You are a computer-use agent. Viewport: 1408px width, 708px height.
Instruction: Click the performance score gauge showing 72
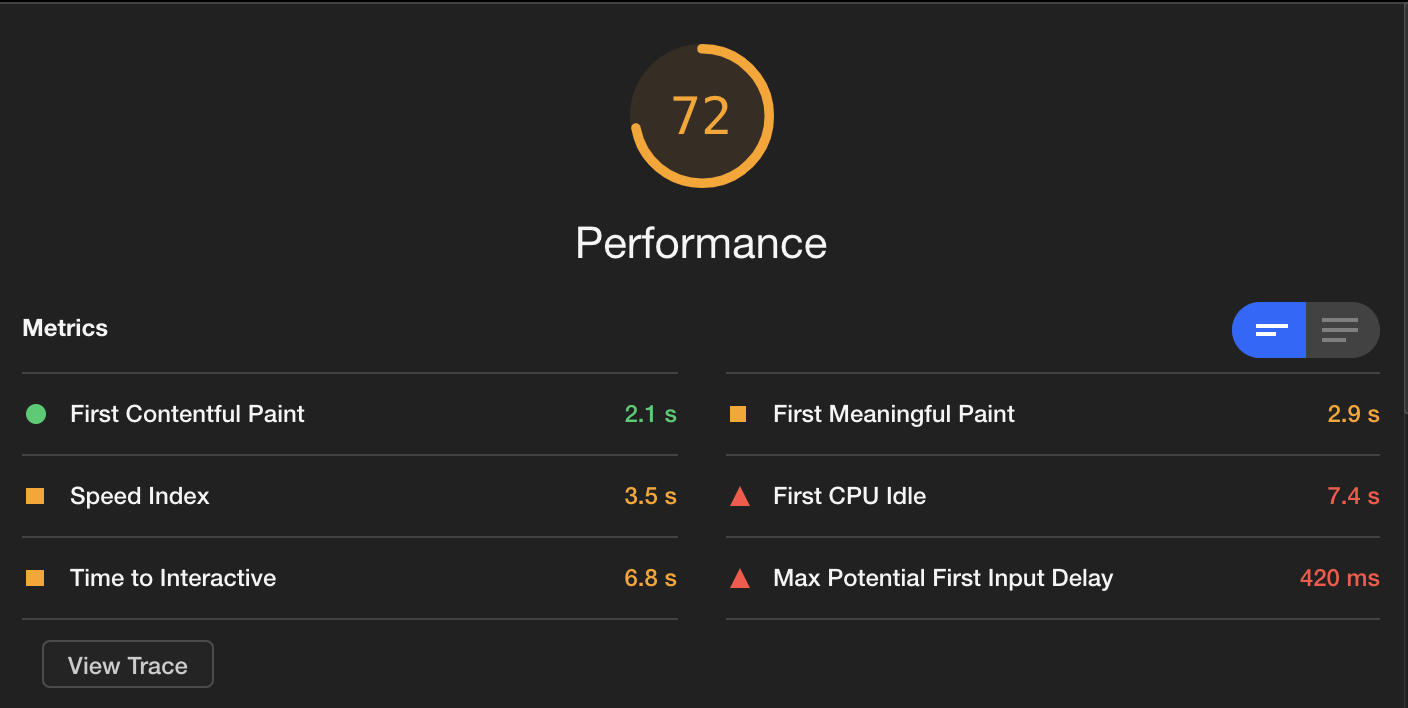(702, 116)
